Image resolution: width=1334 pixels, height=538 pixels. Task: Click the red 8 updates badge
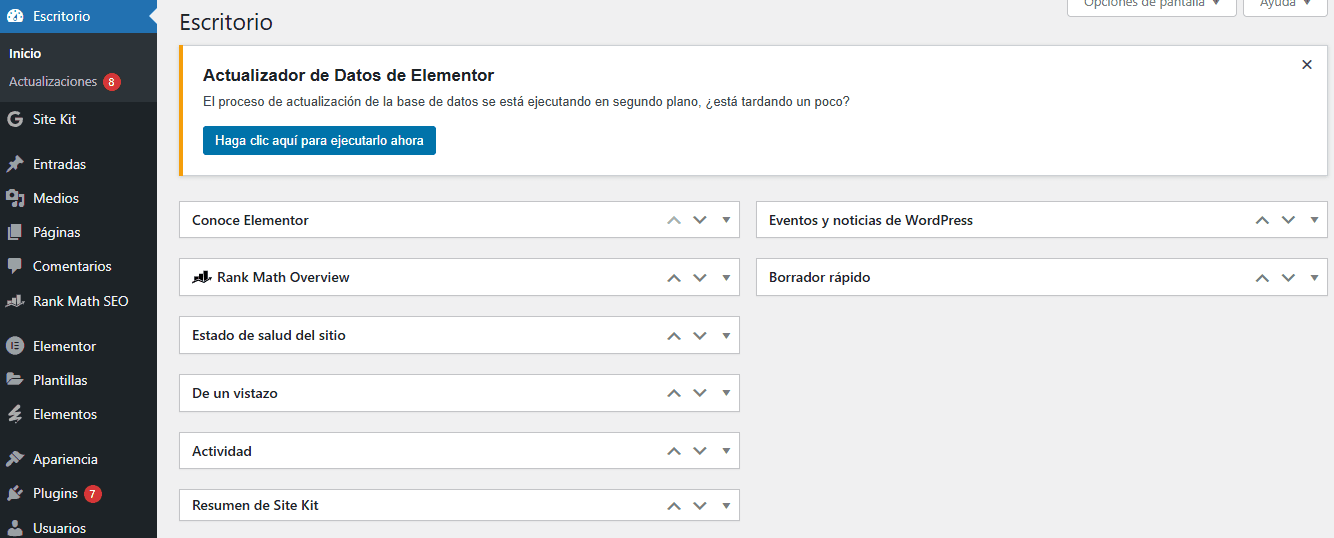(111, 82)
